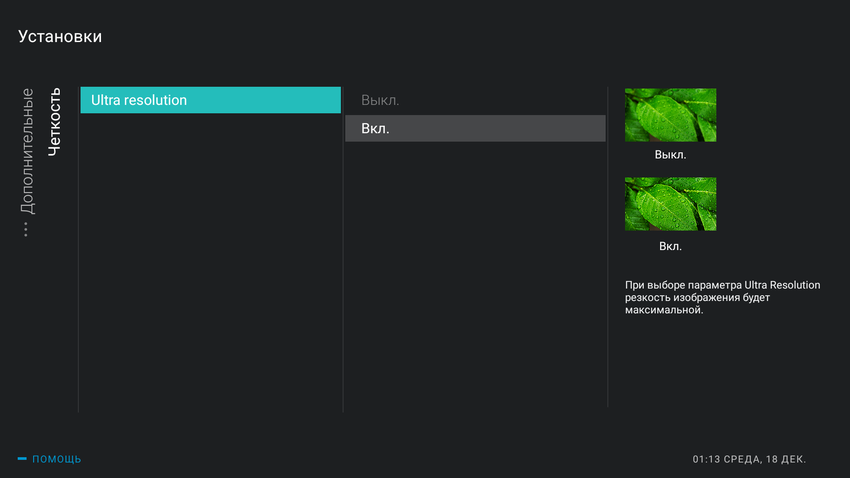Screen dimensions: 850x478
Task: Click divider between options and preview panel
Action: 608,250
